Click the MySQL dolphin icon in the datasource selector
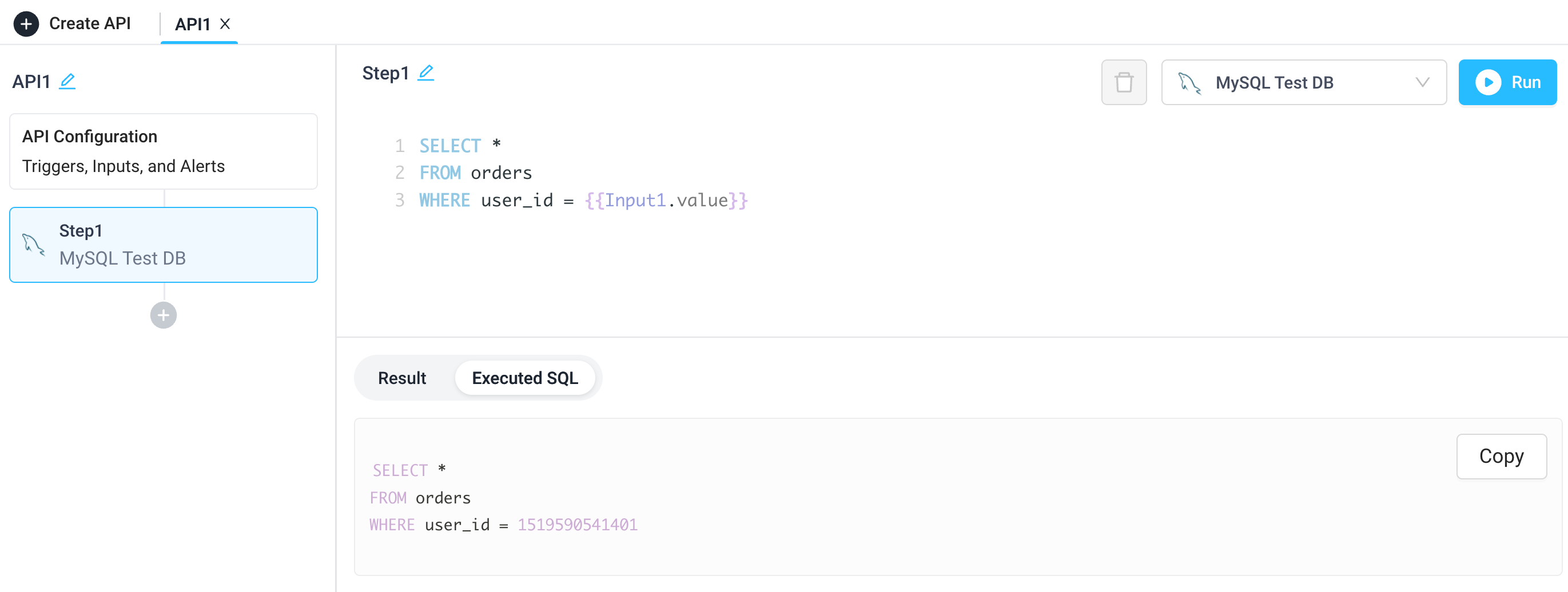Image resolution: width=1568 pixels, height=592 pixels. pos(1190,82)
